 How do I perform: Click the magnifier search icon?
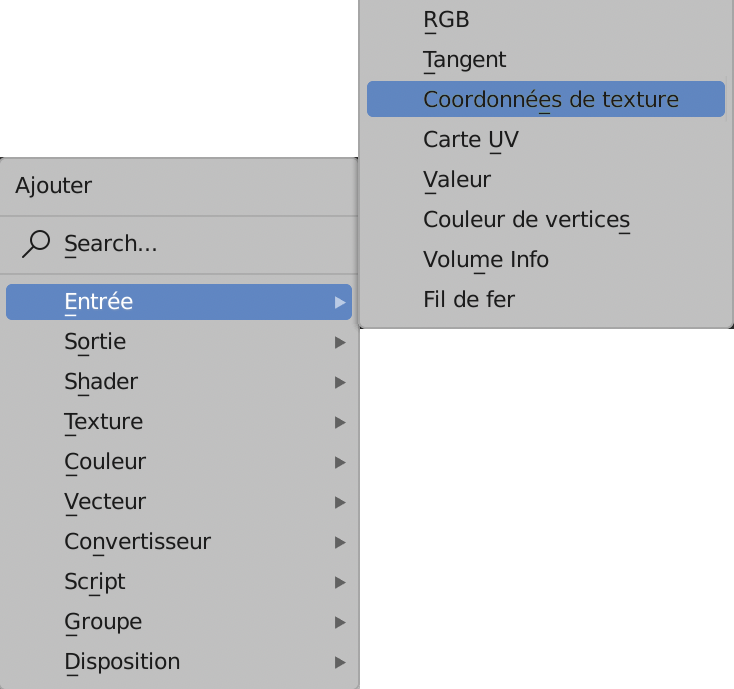point(35,244)
